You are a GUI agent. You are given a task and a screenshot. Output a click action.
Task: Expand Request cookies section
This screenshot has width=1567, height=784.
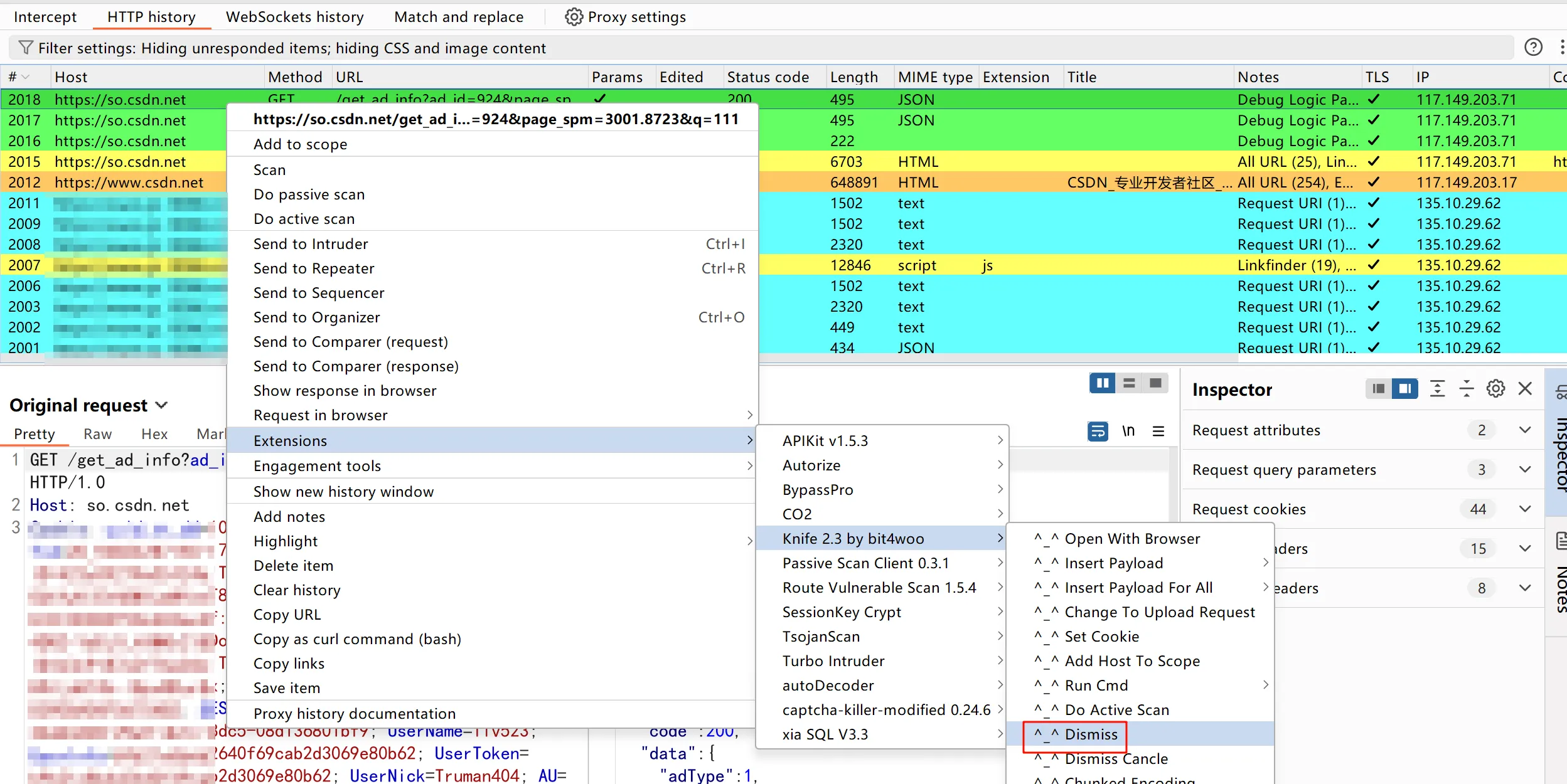tap(1525, 509)
